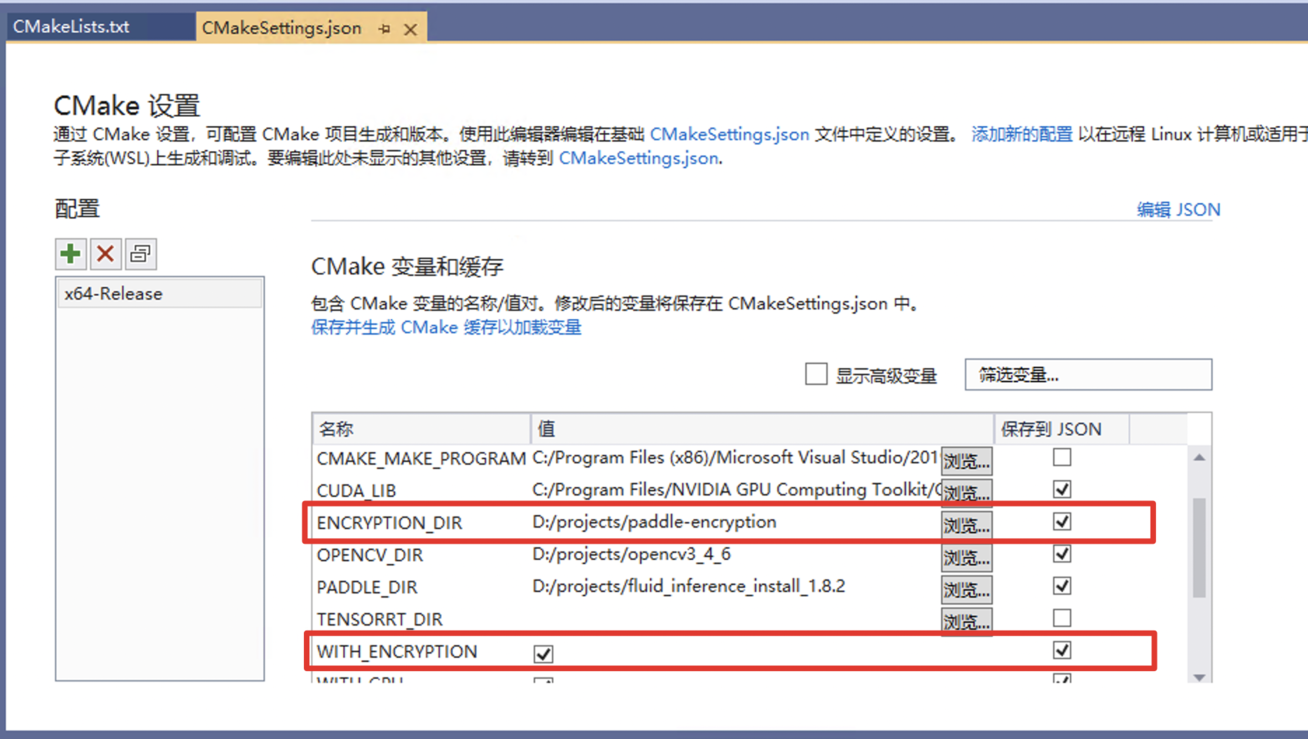This screenshot has width=1308, height=739.
Task: Switch to the CMakeLists.txt tab
Action: pos(71,27)
